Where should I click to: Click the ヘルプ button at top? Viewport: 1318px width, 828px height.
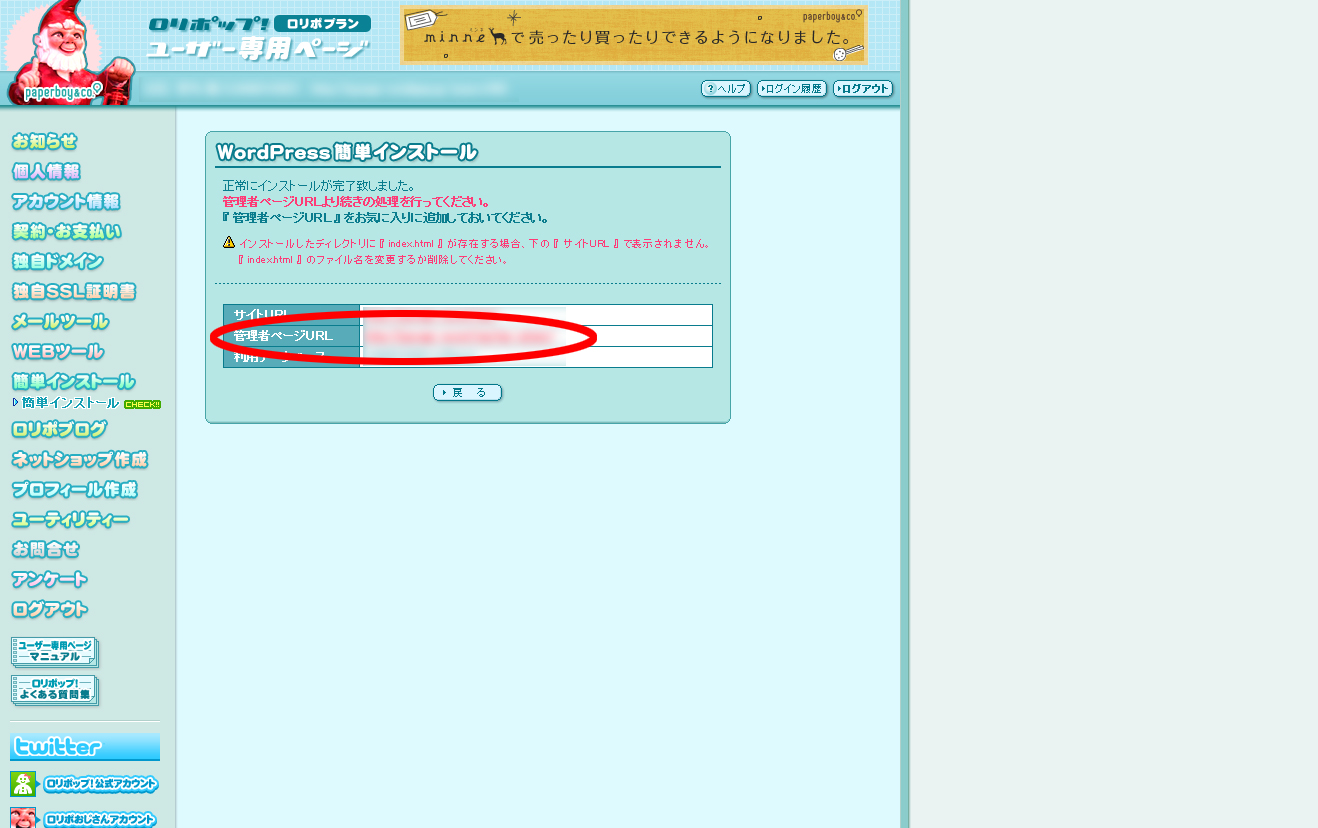726,89
